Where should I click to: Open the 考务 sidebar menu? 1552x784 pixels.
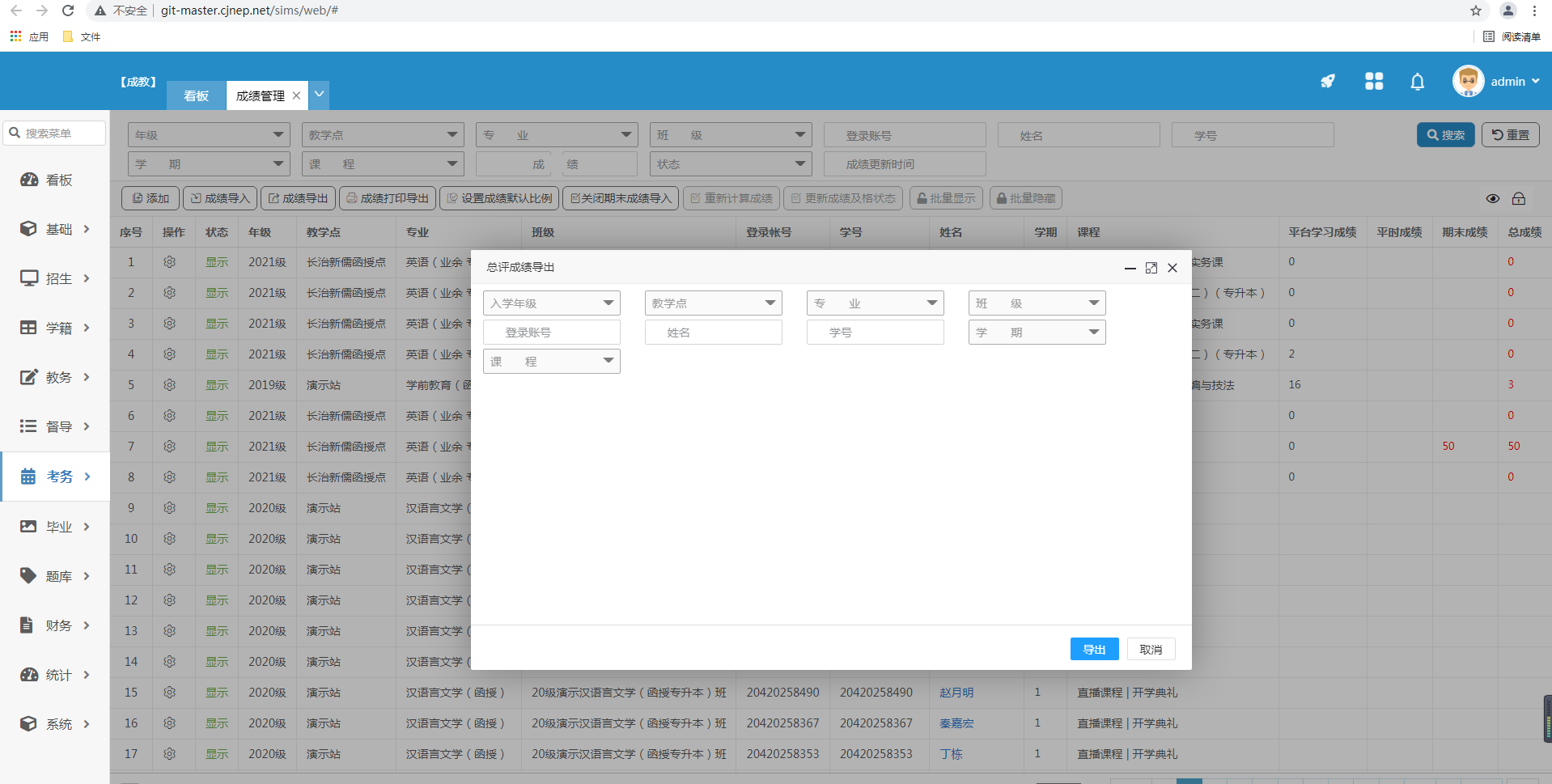point(55,477)
